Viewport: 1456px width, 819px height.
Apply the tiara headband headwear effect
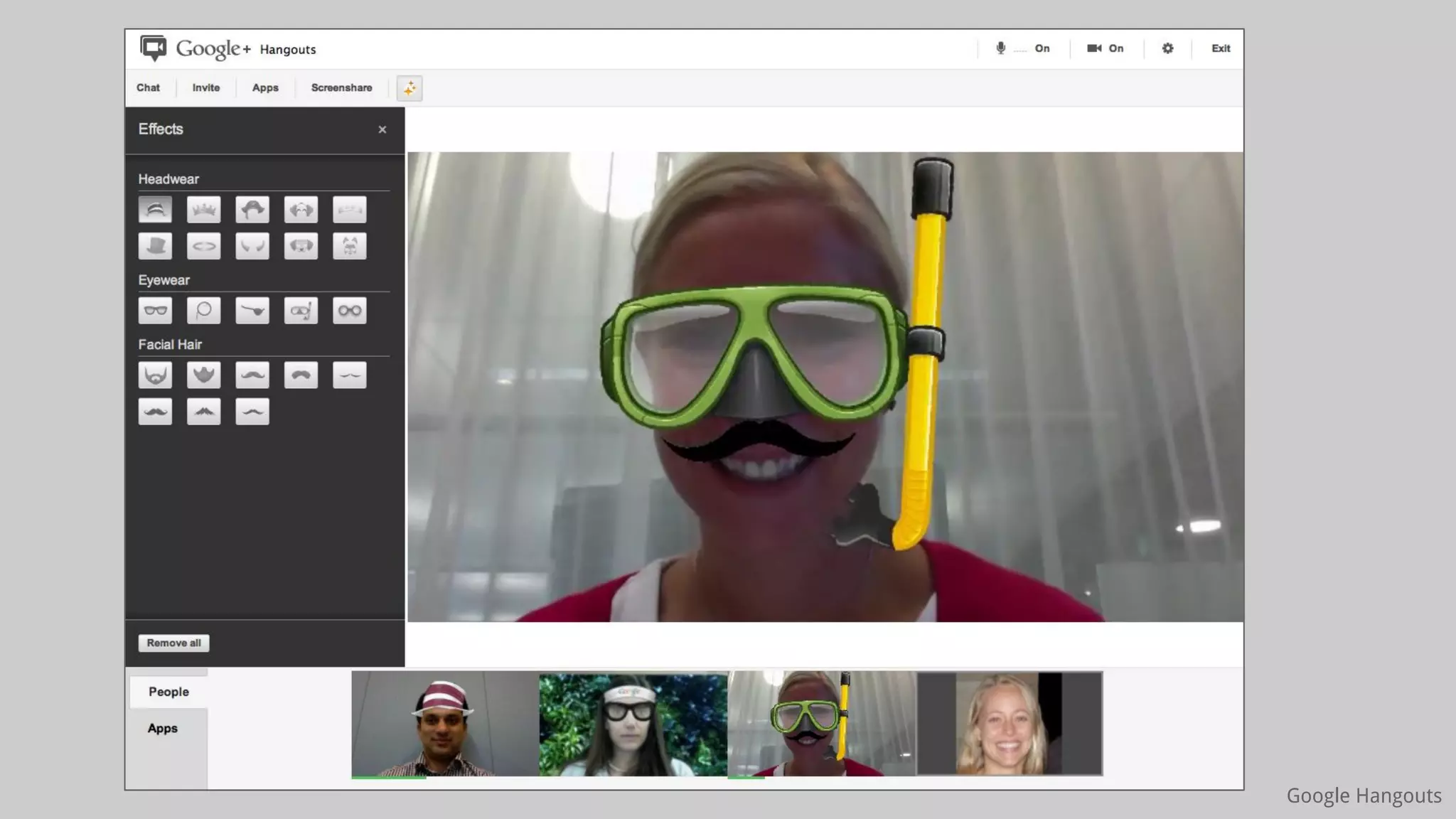pos(350,210)
